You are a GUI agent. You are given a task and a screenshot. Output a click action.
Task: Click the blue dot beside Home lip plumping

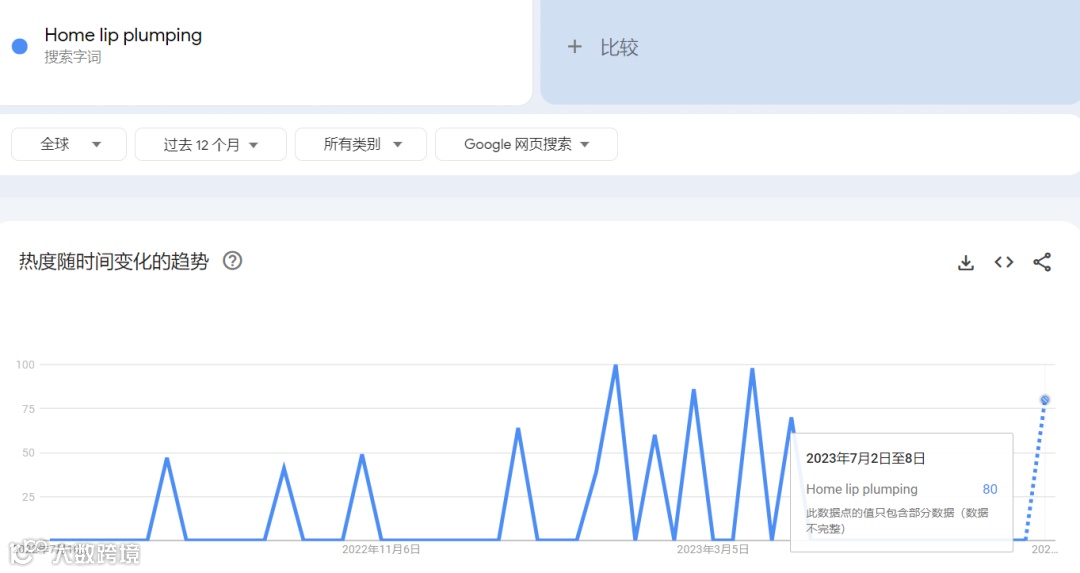pos(20,46)
